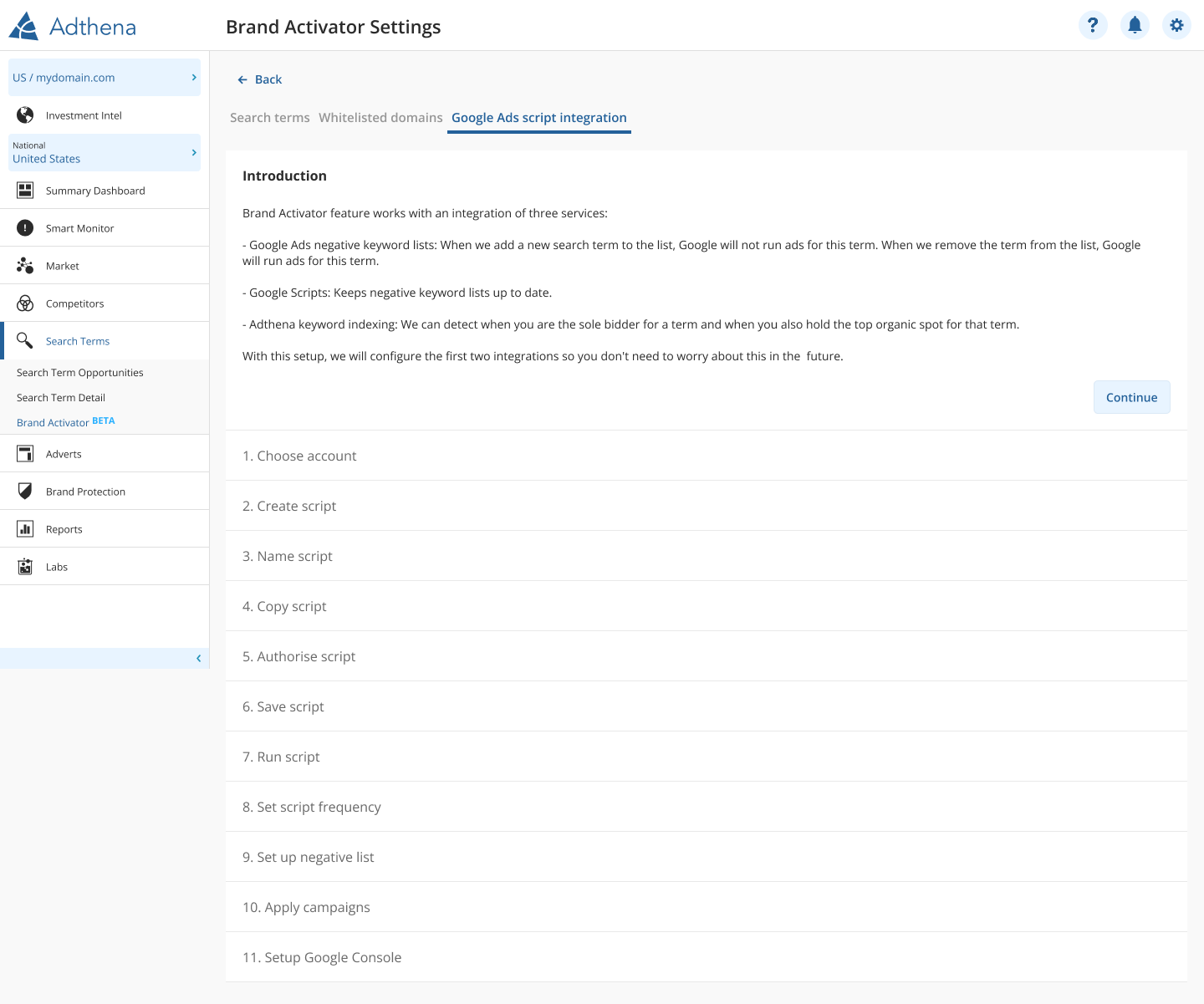Switch to the Whitelisted domains tab
This screenshot has height=1004, width=1204.
click(380, 118)
